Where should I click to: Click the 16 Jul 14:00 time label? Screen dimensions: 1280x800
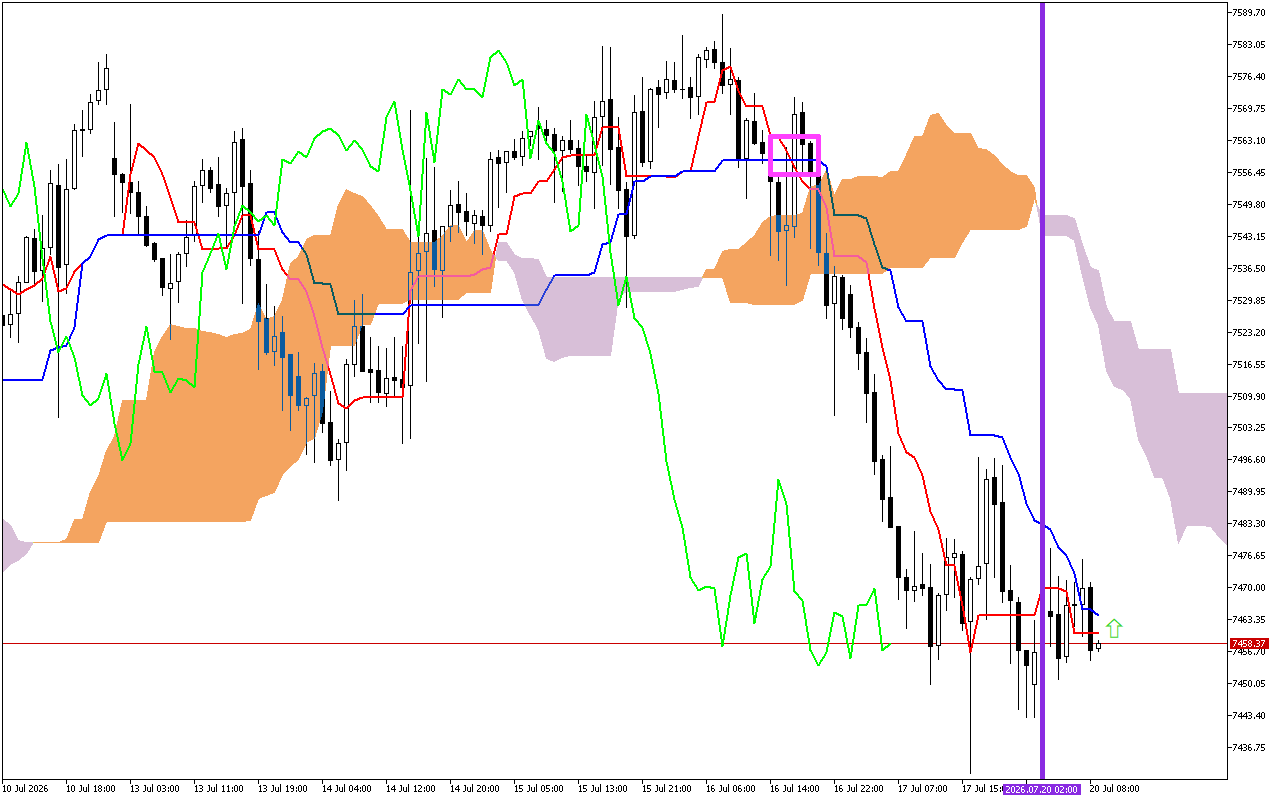point(794,789)
